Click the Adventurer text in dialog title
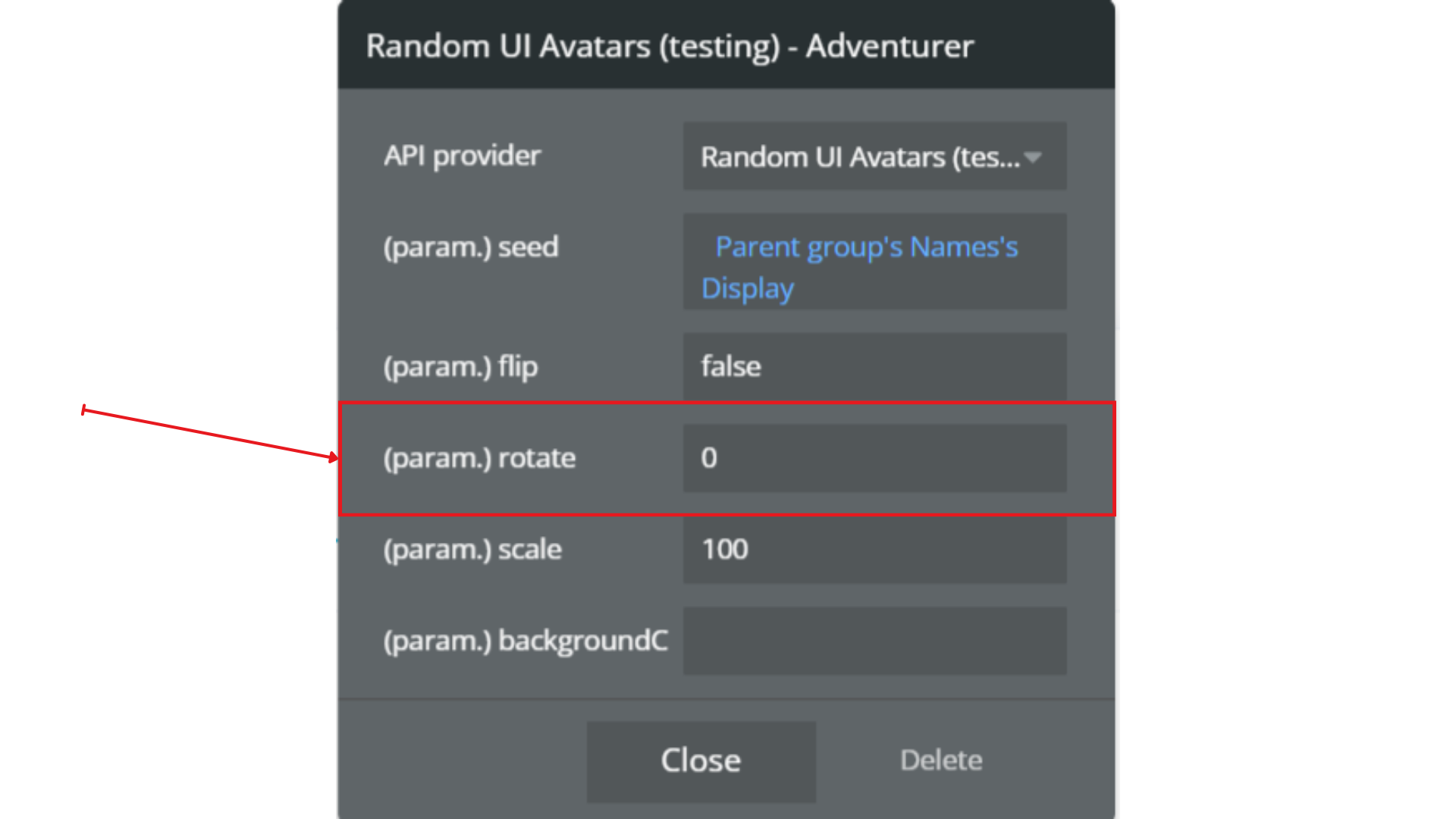Image resolution: width=1456 pixels, height=819 pixels. point(890,47)
